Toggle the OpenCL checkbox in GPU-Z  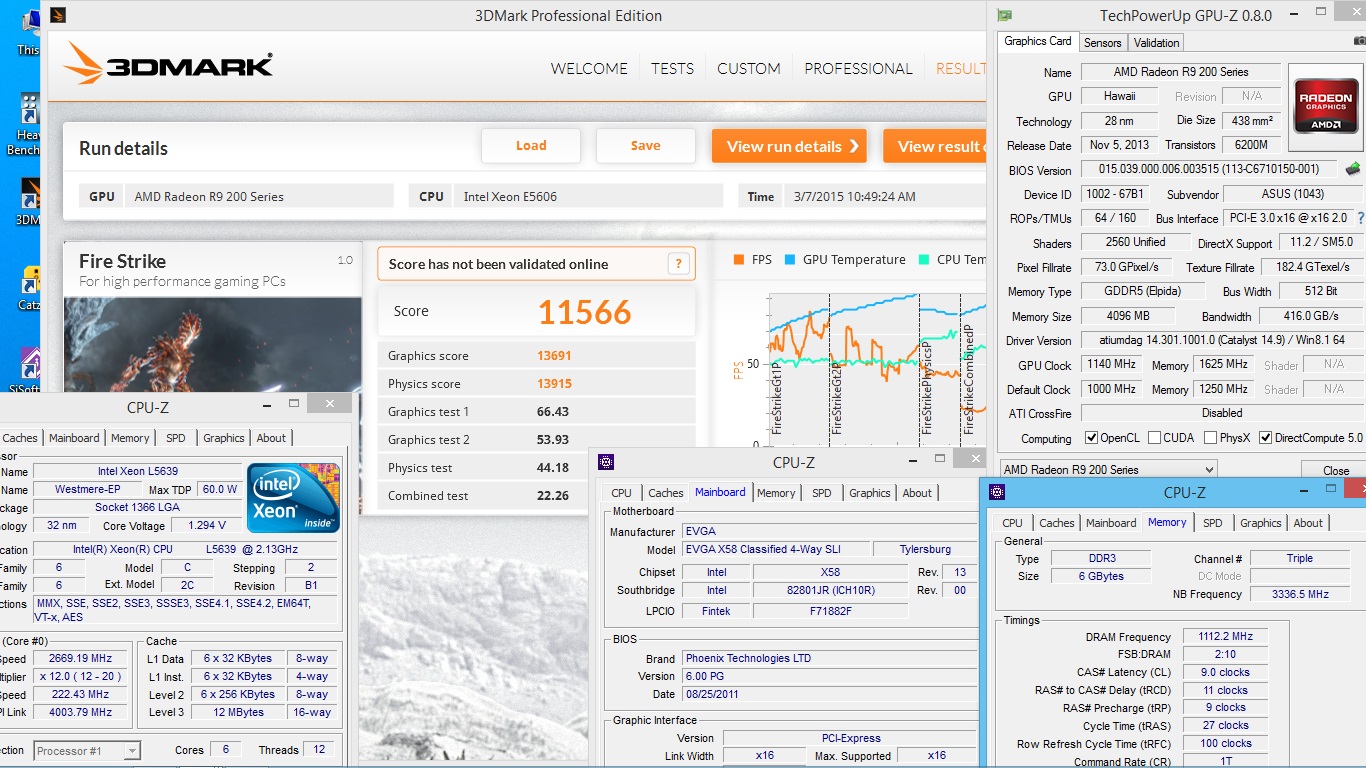1092,438
